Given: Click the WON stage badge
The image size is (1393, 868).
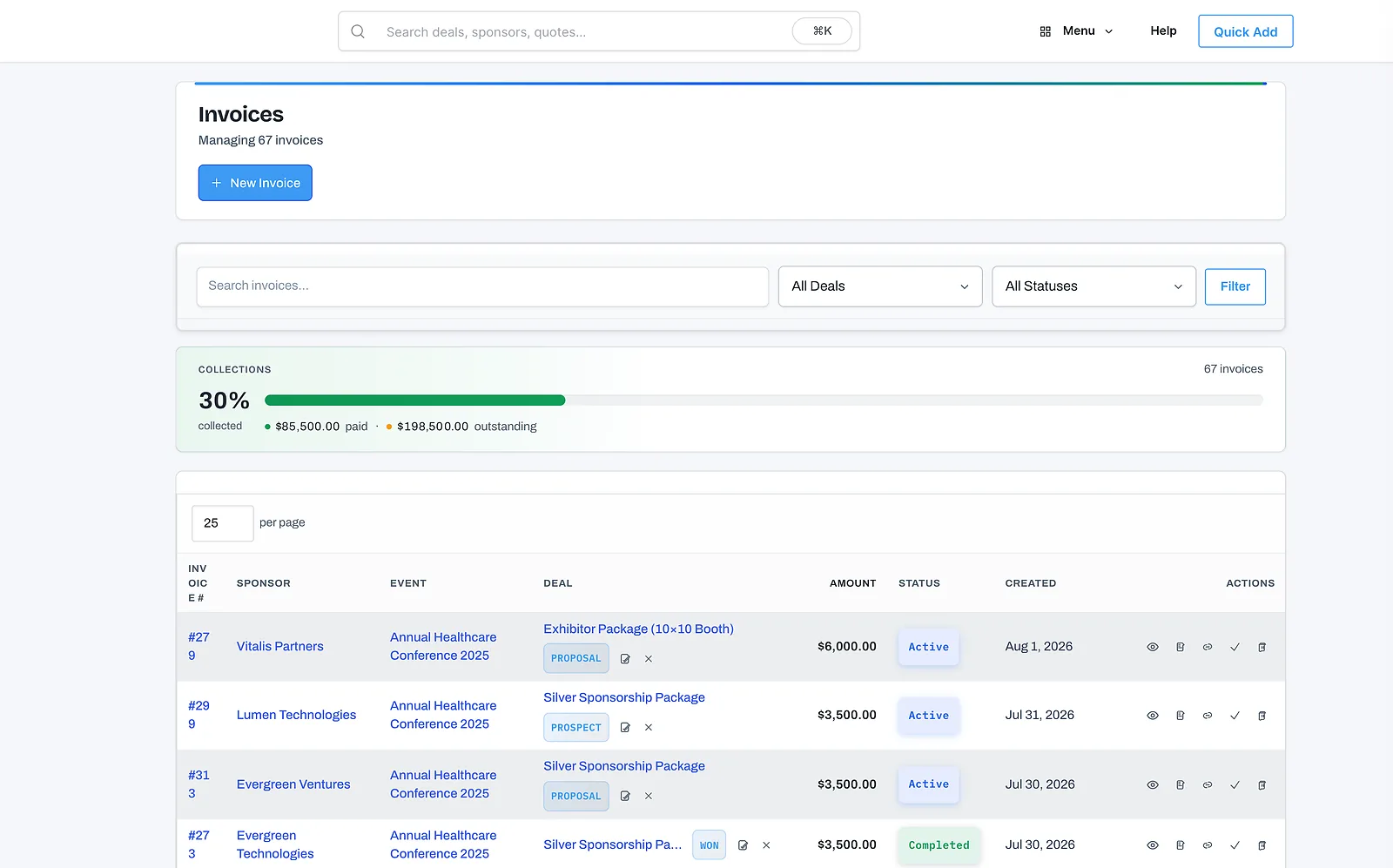Looking at the screenshot, I should point(709,845).
